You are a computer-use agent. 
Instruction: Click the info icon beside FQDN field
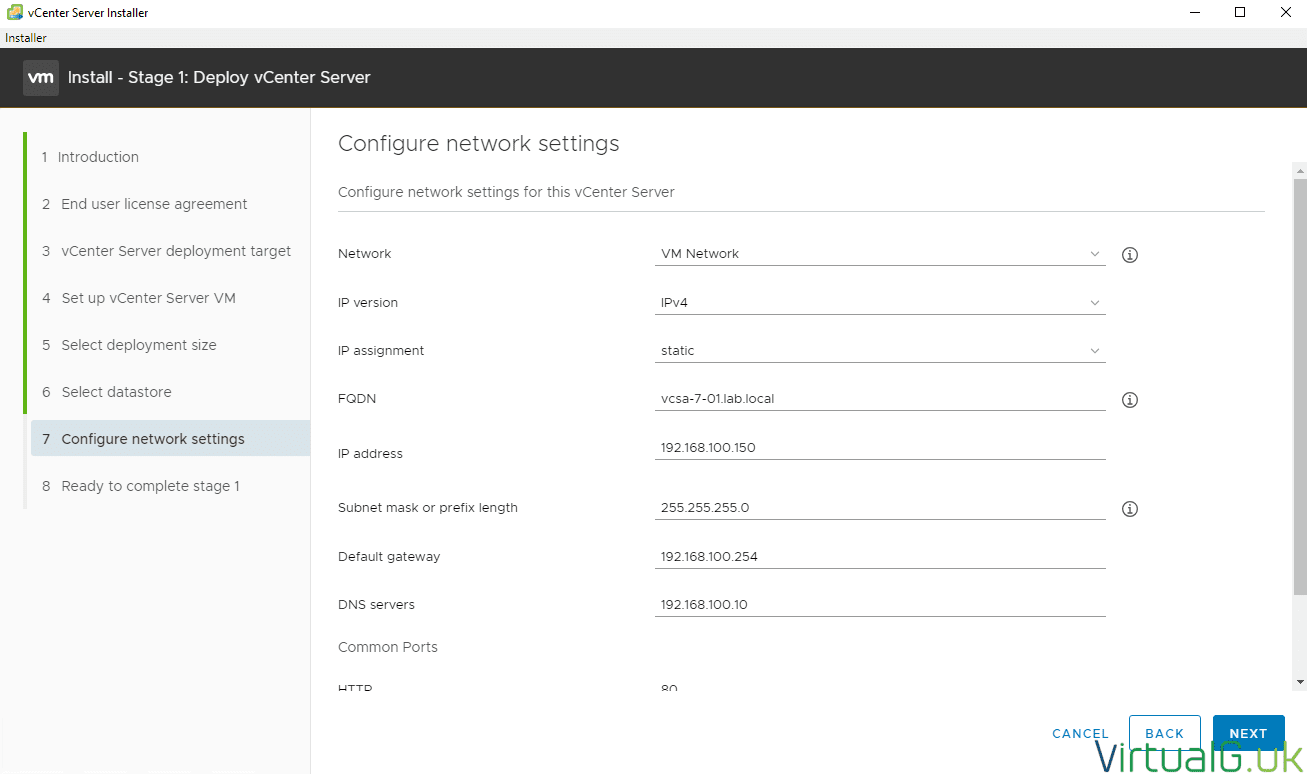click(1130, 400)
